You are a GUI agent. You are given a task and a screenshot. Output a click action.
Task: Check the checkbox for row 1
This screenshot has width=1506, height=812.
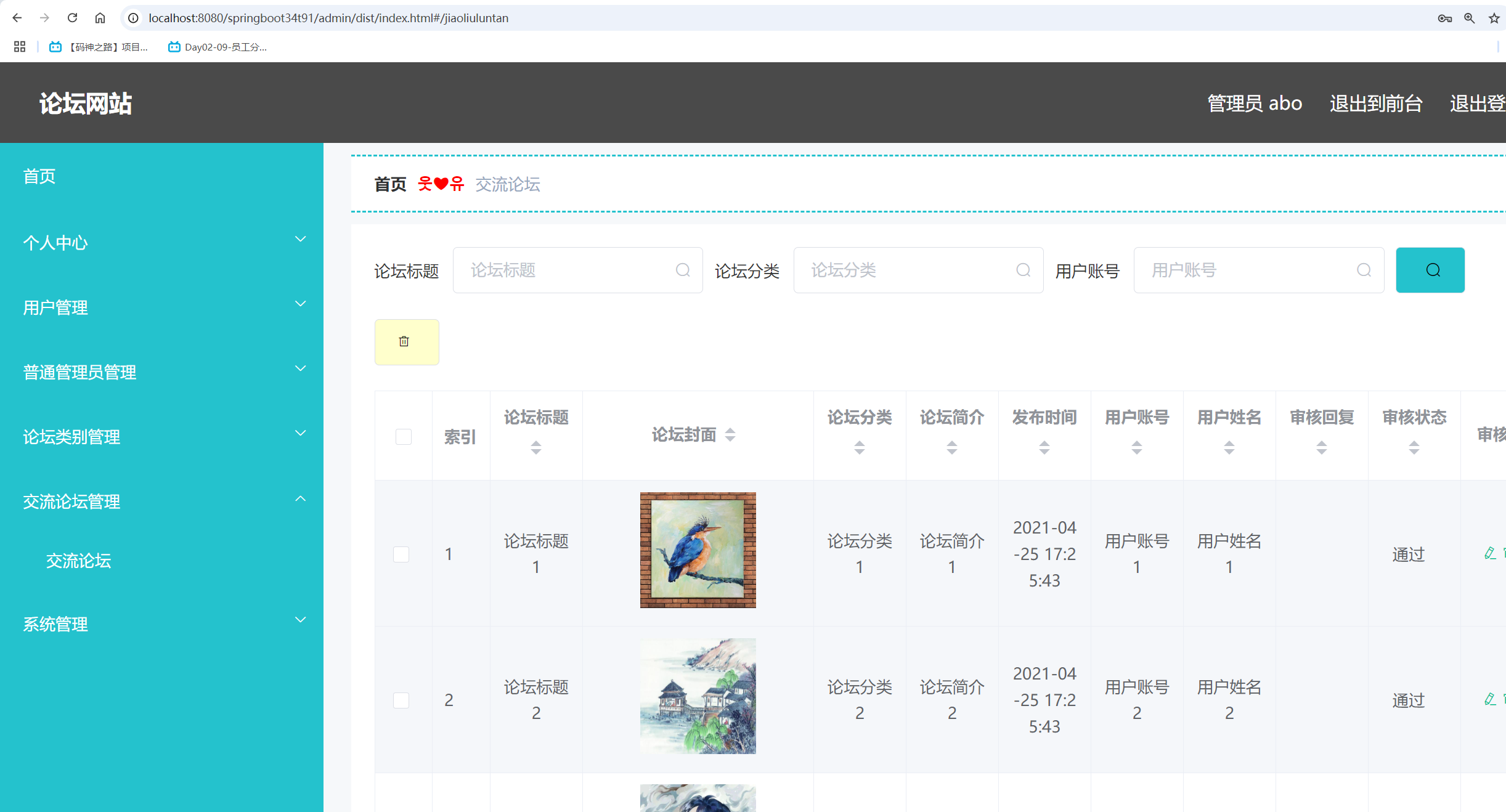[401, 554]
